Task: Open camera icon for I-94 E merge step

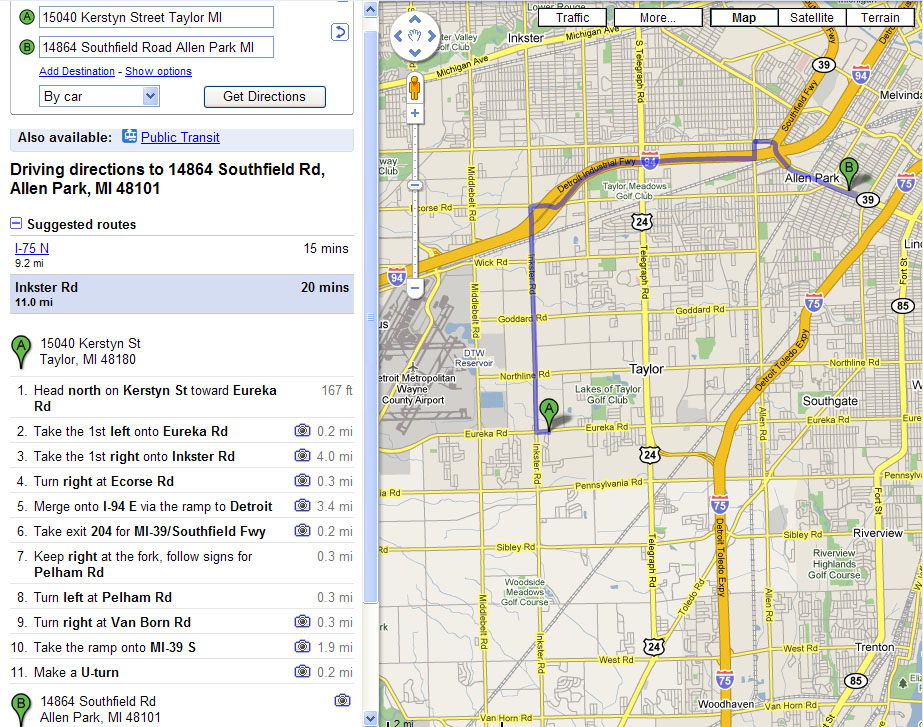Action: pos(302,506)
